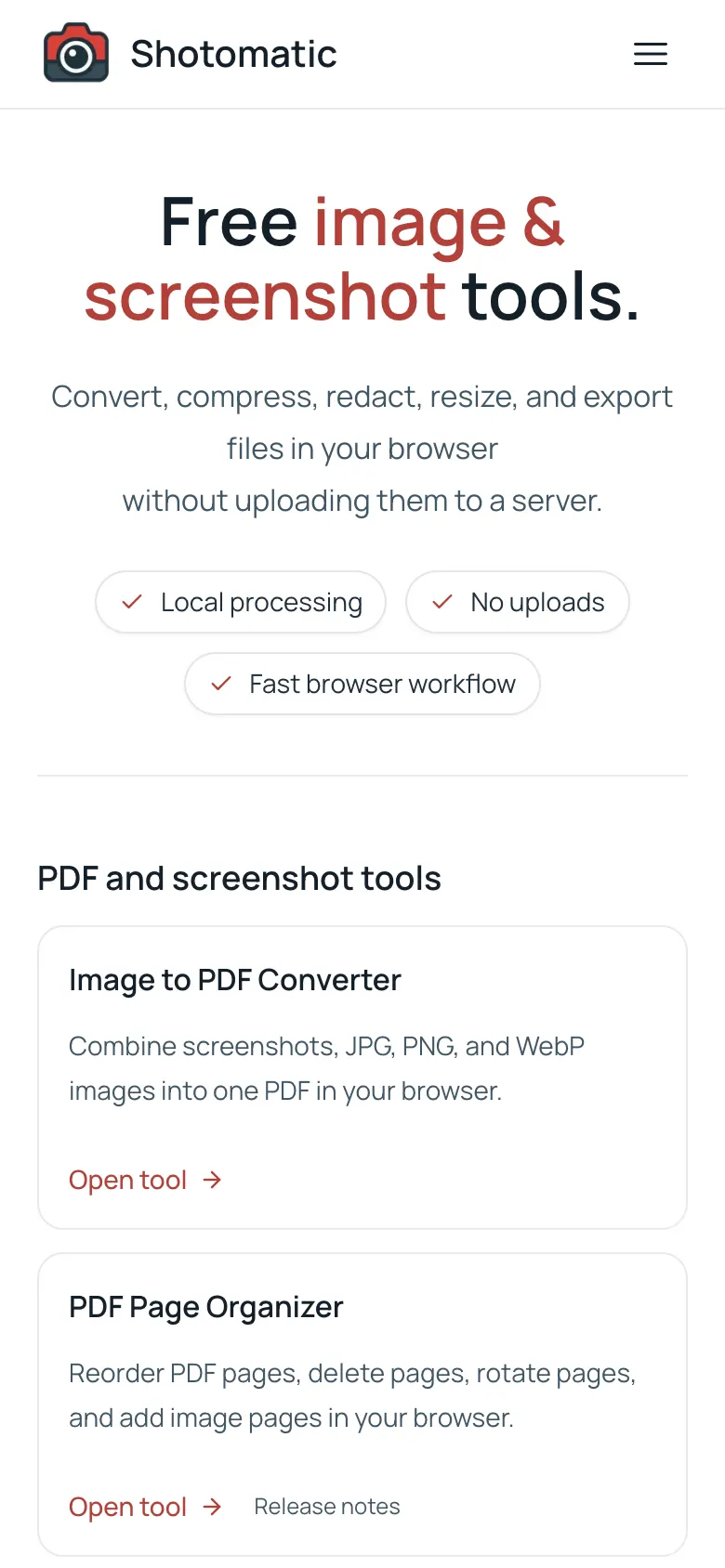Click the checkmark icon beside No uploads
Screen dimensions: 725x1568
pyautogui.click(x=442, y=602)
